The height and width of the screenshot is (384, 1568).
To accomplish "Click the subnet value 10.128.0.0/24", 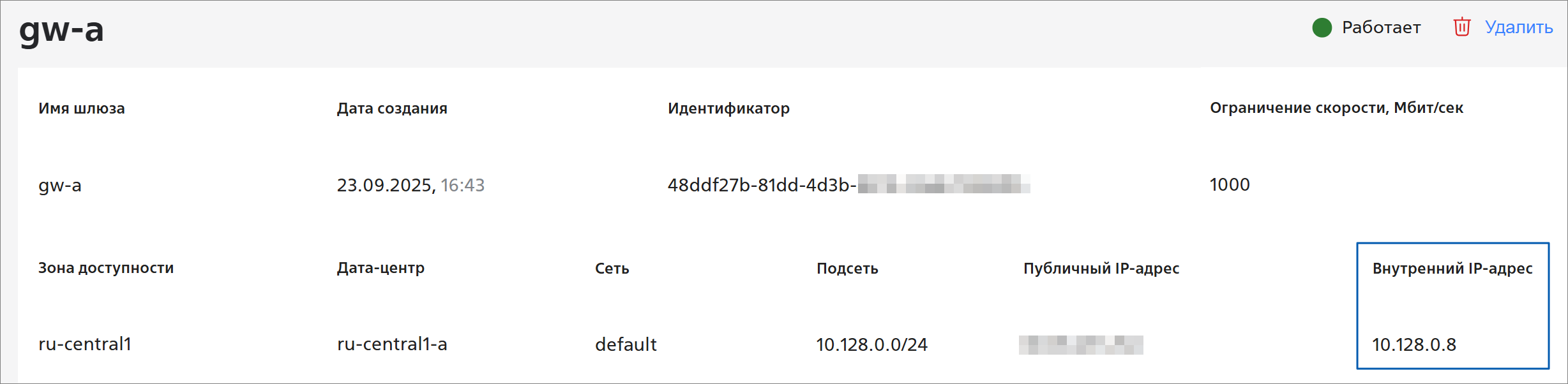I will click(871, 344).
